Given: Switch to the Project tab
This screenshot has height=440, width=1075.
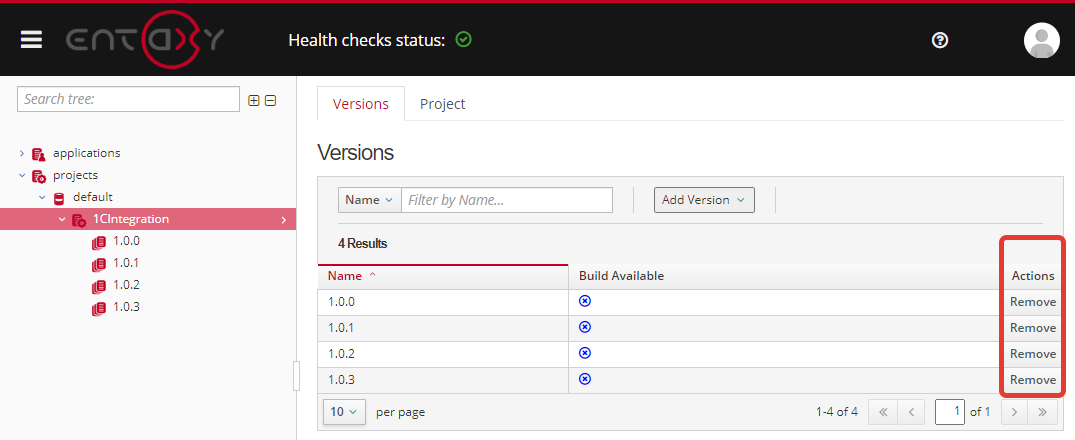Looking at the screenshot, I should pos(442,104).
